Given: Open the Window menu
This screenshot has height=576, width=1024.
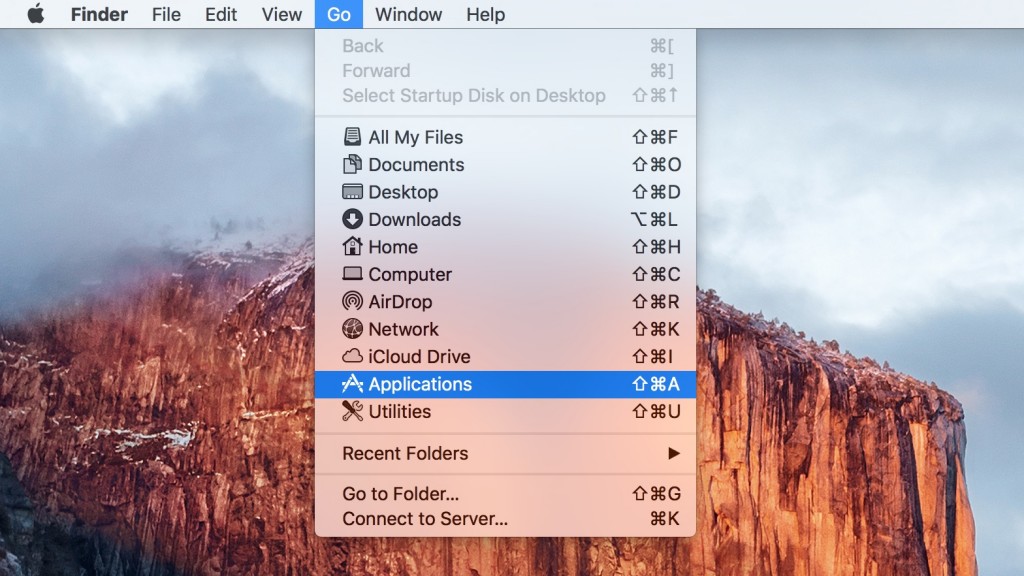Looking at the screenshot, I should coord(408,14).
